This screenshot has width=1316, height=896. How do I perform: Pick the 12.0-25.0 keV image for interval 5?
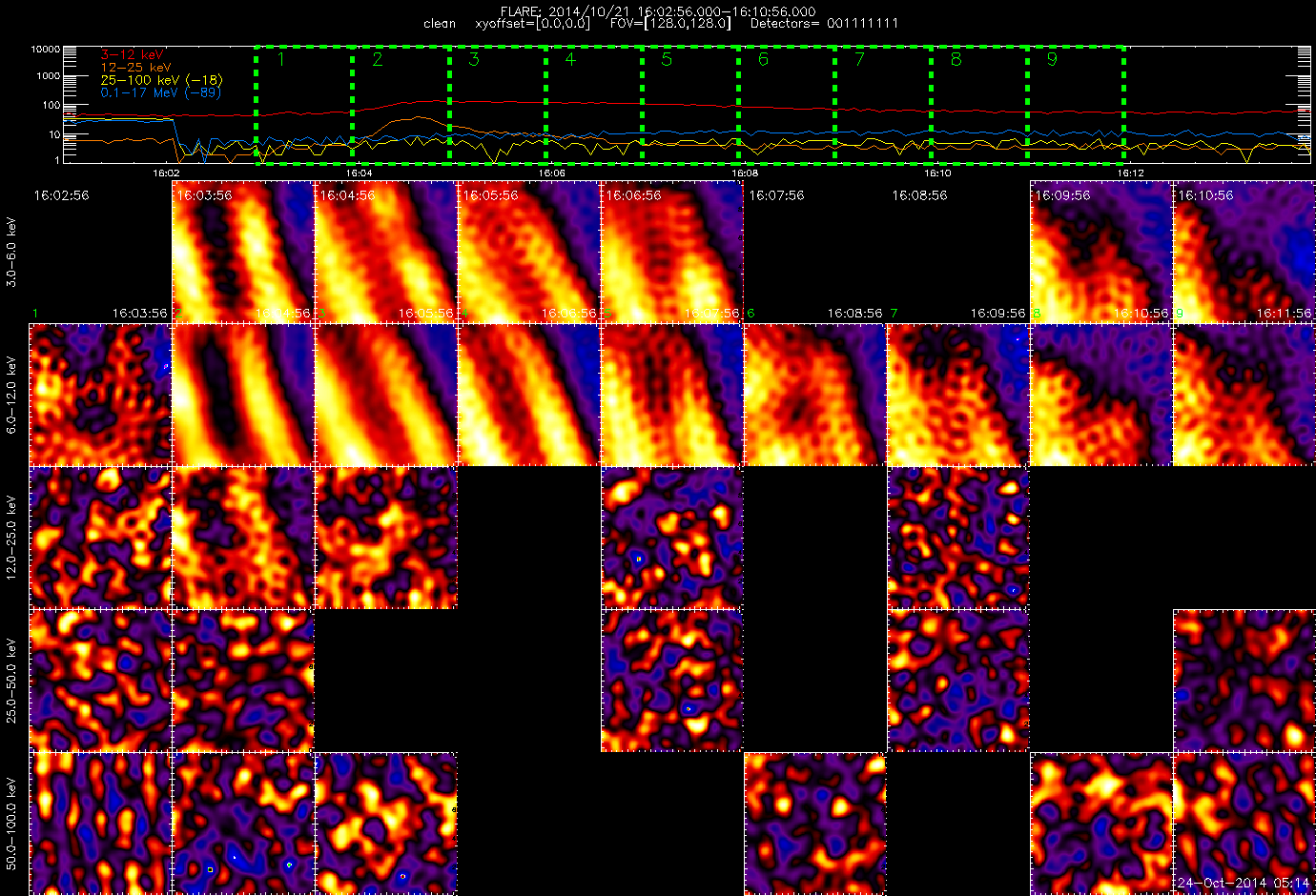coord(672,538)
